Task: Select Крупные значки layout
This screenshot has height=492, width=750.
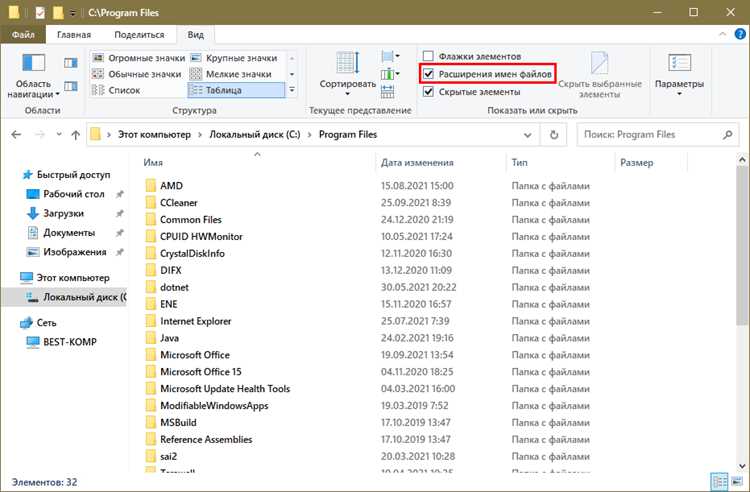Action: tap(234, 58)
